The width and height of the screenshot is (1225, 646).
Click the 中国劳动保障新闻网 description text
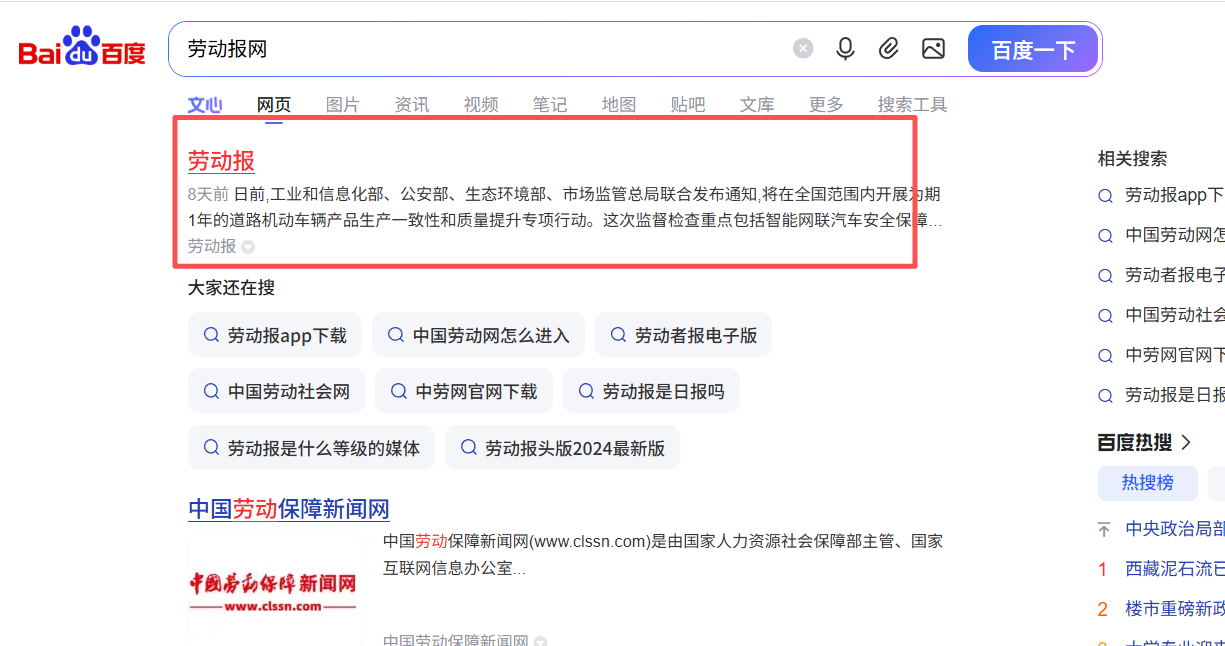tap(662, 555)
